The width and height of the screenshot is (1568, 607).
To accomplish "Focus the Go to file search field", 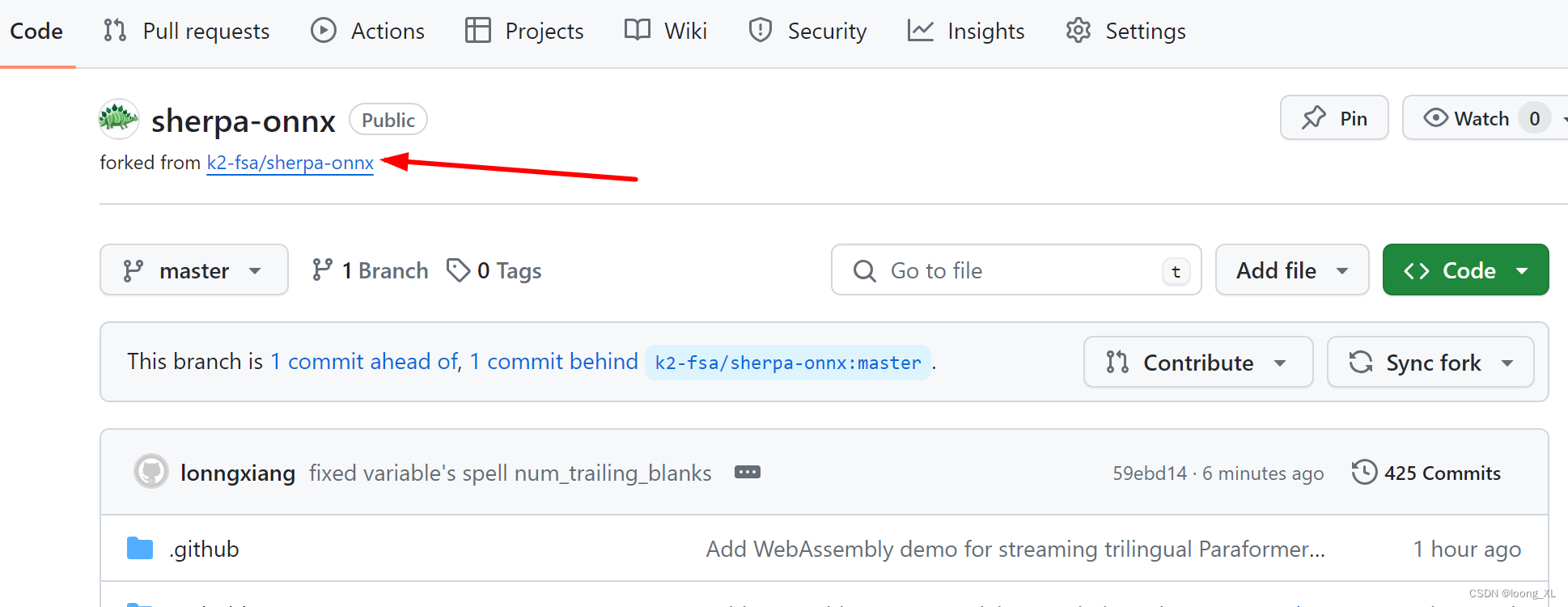I will tap(1016, 270).
